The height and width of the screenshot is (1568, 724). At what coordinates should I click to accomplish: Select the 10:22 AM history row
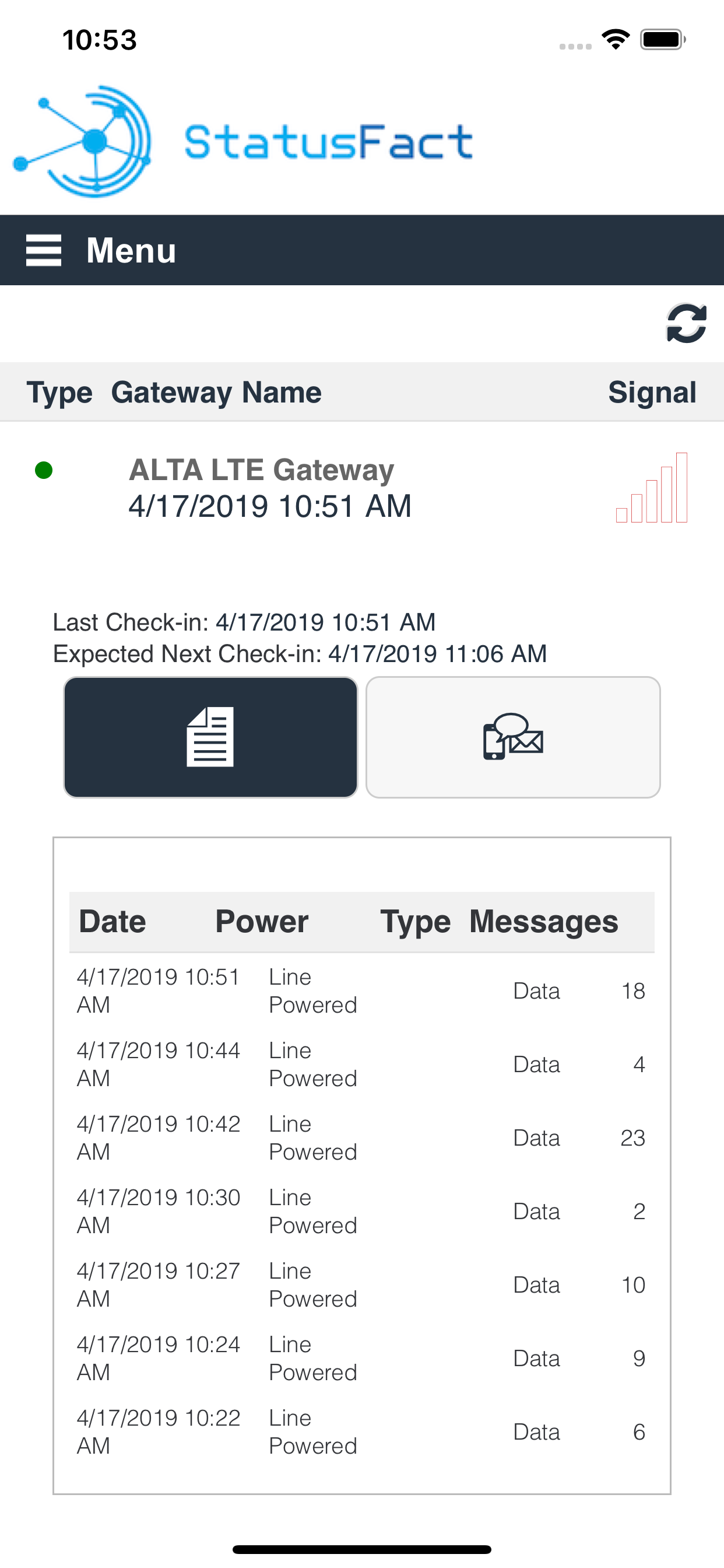coord(361,1431)
